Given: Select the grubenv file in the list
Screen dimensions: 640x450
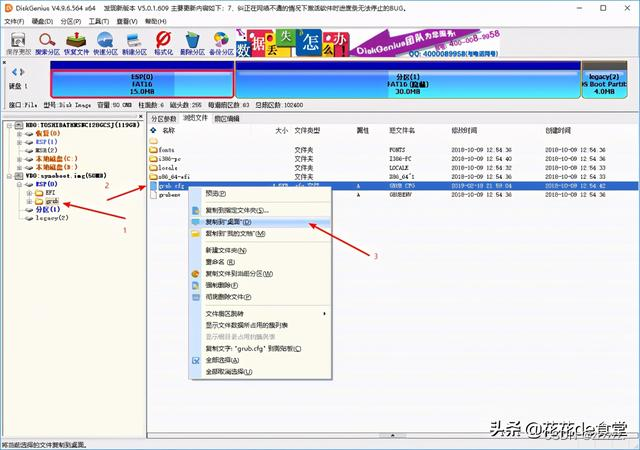Looking at the screenshot, I should click(x=169, y=196).
